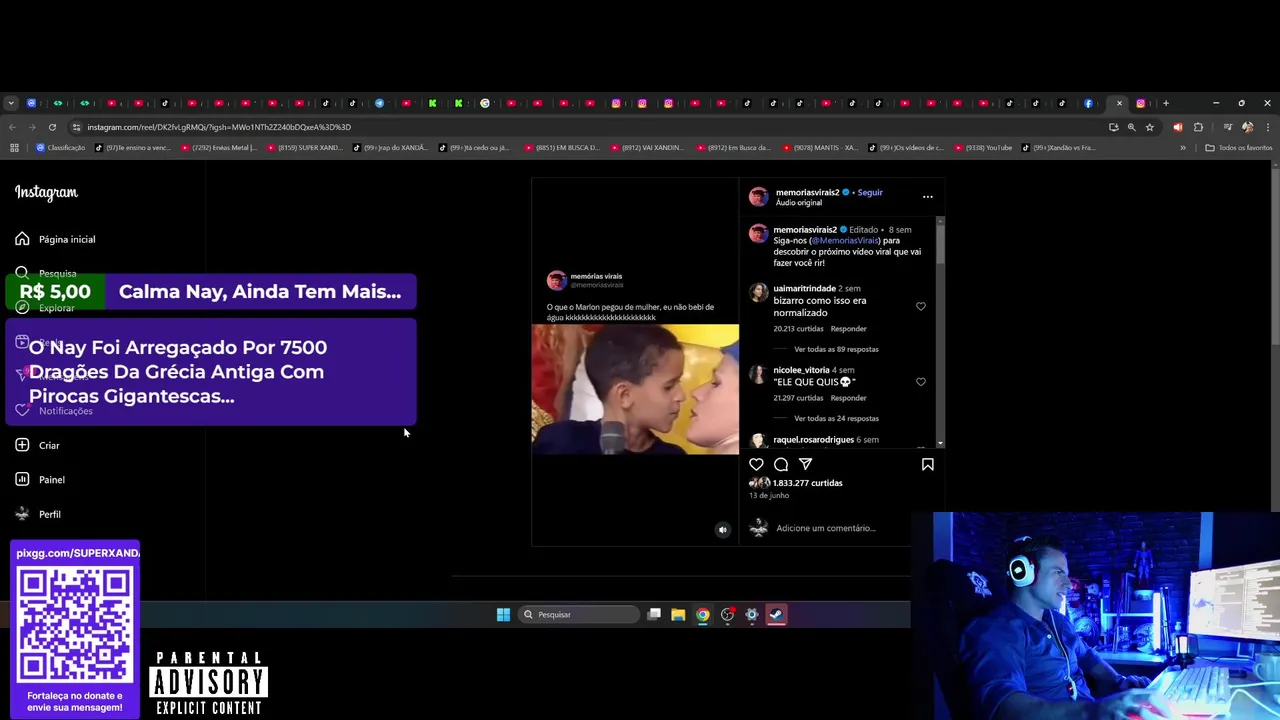Click the 20.213 curtidas comment likes
The height and width of the screenshot is (720, 1280).
pyautogui.click(x=798, y=329)
